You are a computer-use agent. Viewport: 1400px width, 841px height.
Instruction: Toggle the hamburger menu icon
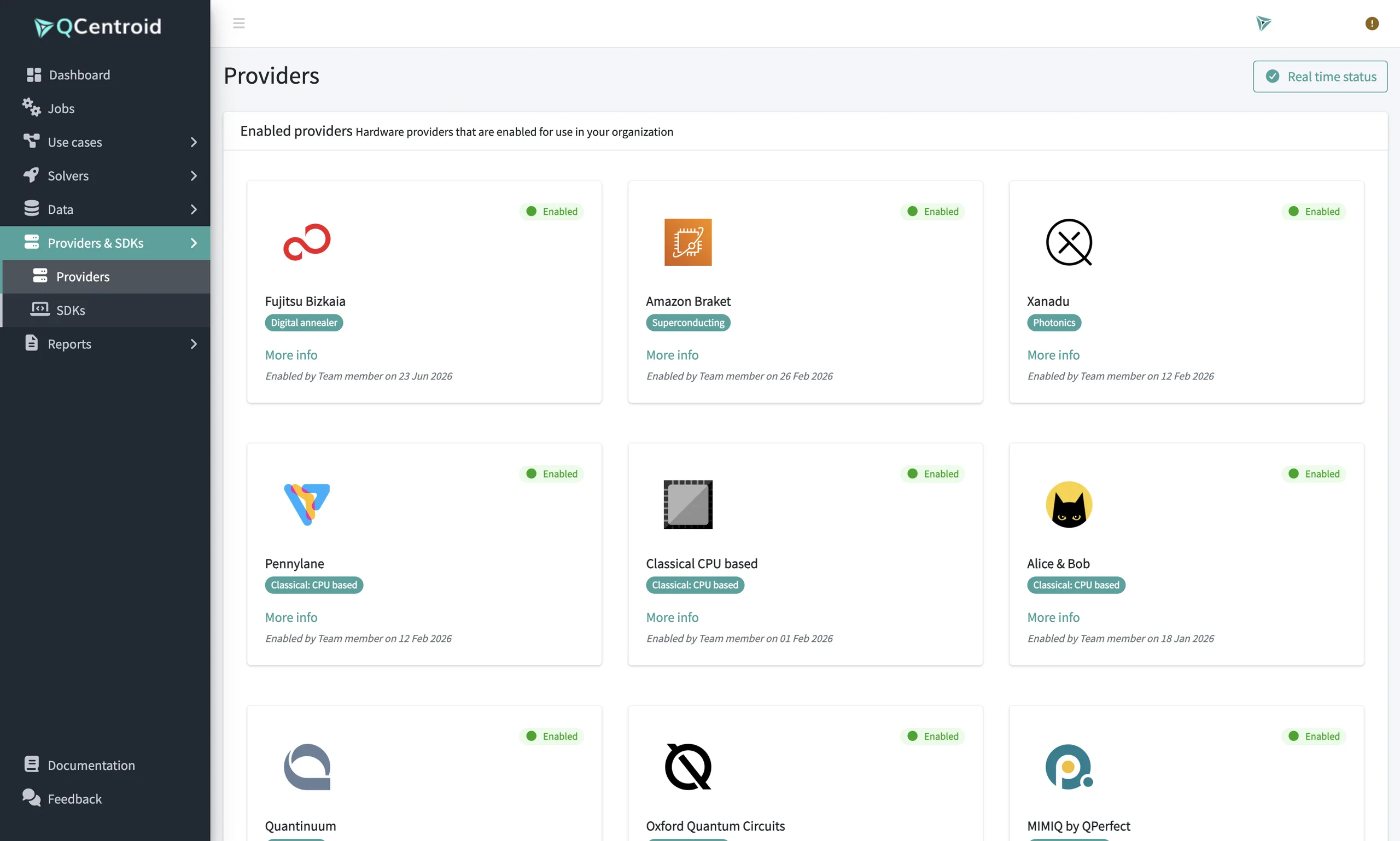238,23
